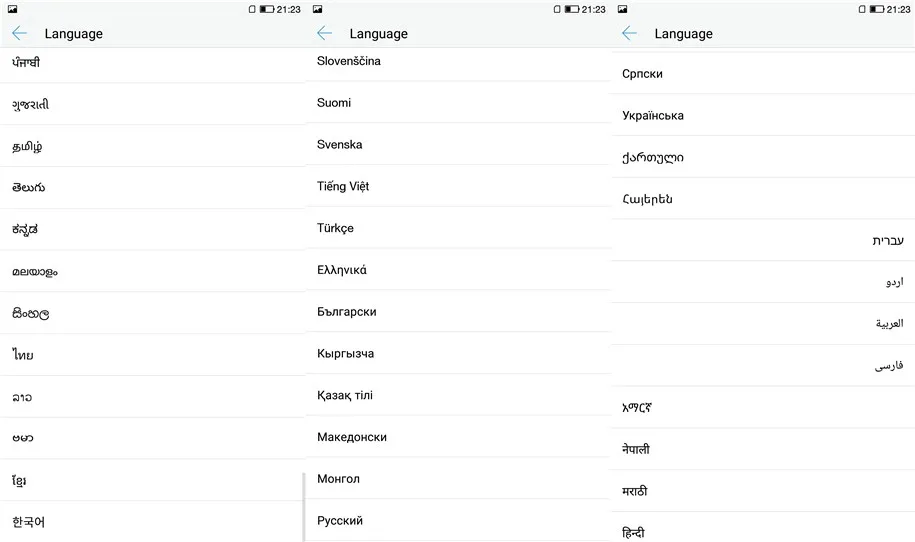
Task: Click the scrollbar in the first language list
Action: click(303, 507)
